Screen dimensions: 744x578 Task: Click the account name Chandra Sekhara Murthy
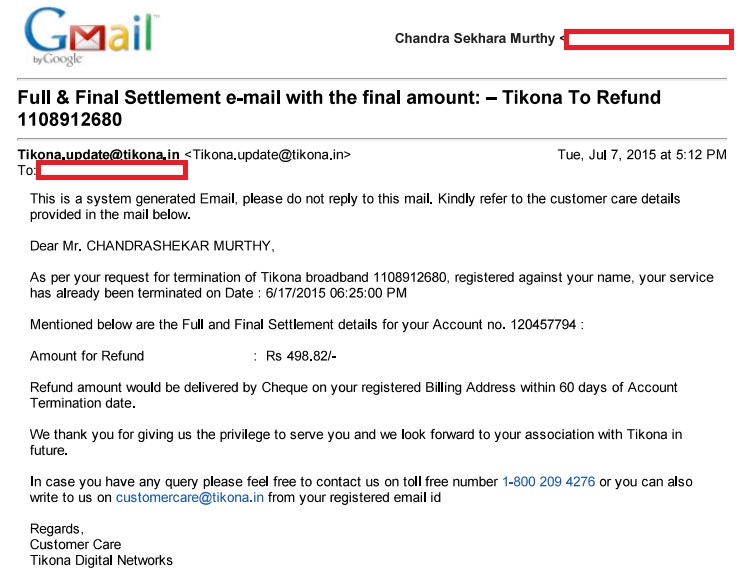tap(474, 39)
